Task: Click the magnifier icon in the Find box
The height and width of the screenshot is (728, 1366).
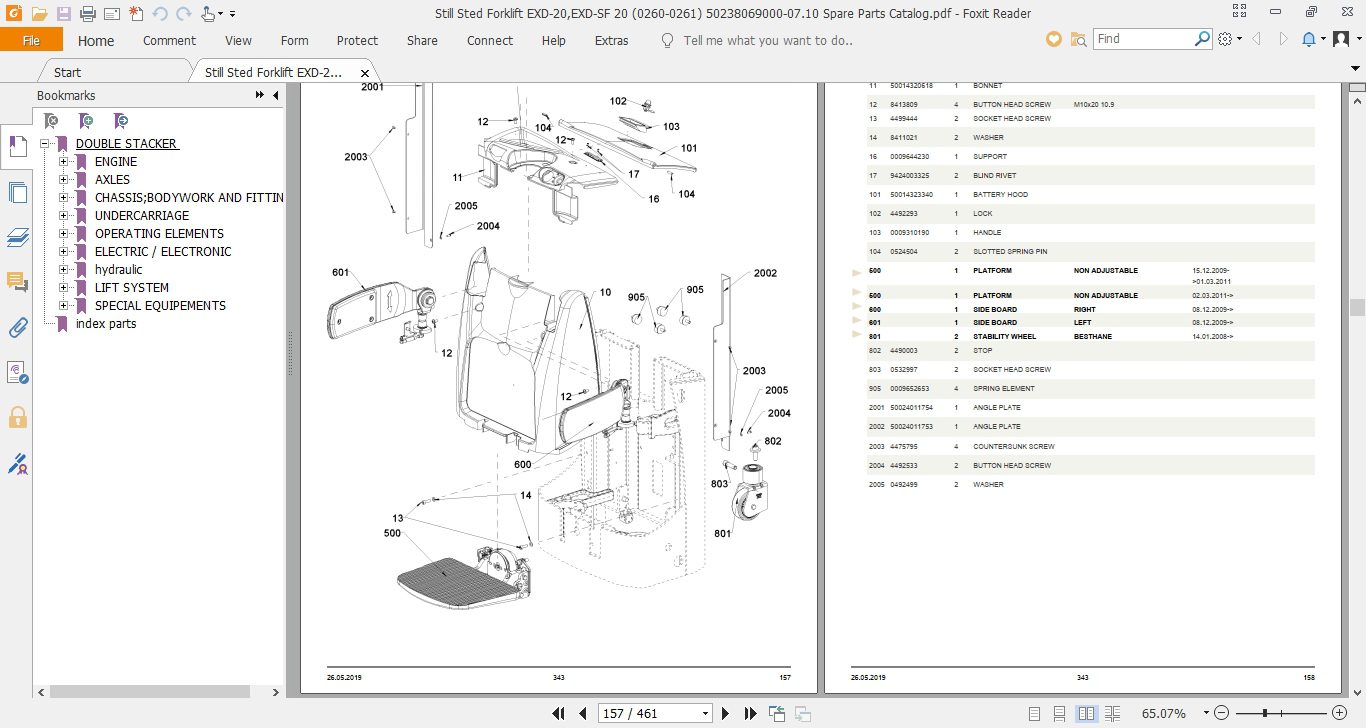Action: [1202, 39]
